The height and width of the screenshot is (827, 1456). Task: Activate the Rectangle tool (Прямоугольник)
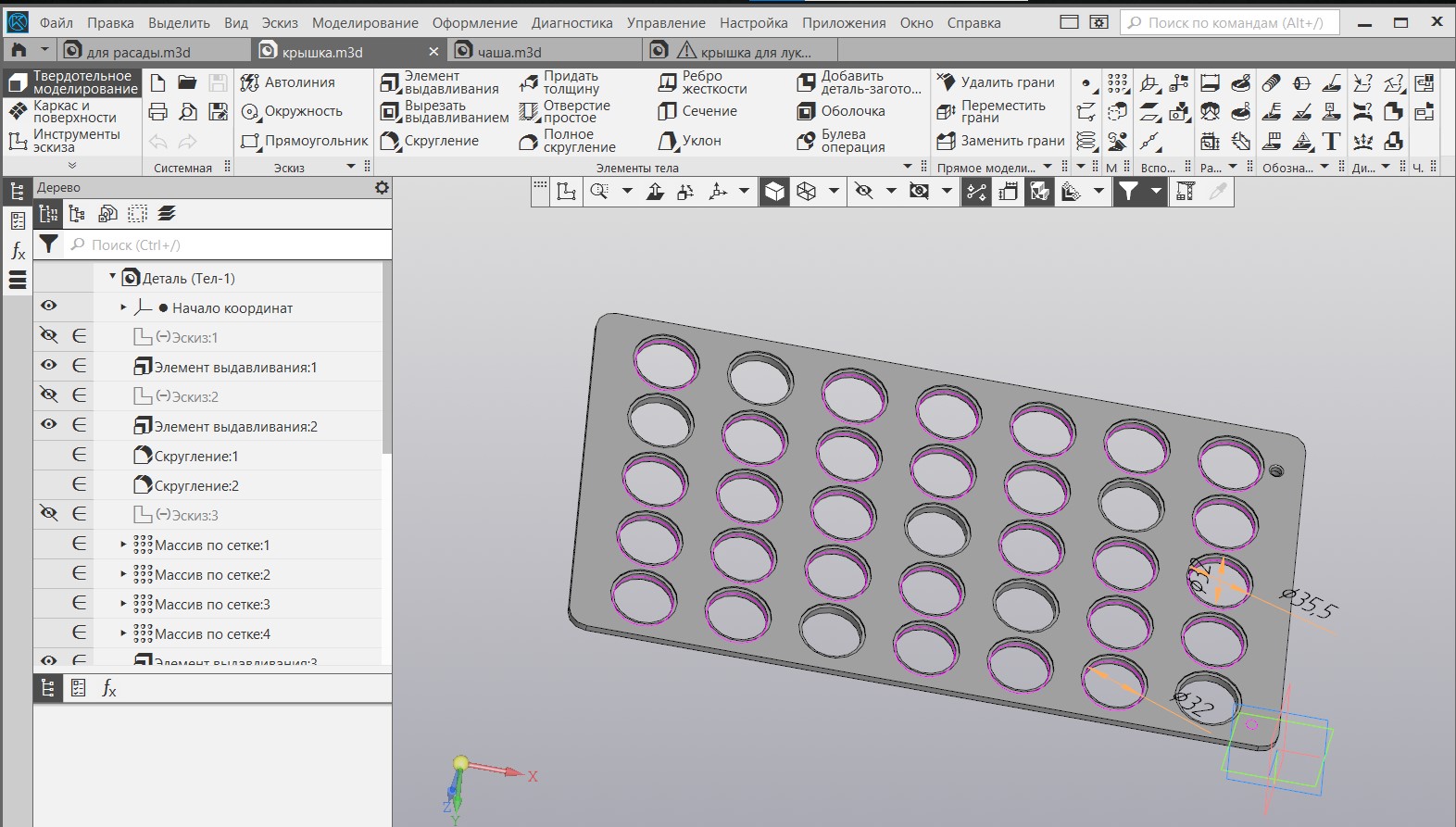304,141
